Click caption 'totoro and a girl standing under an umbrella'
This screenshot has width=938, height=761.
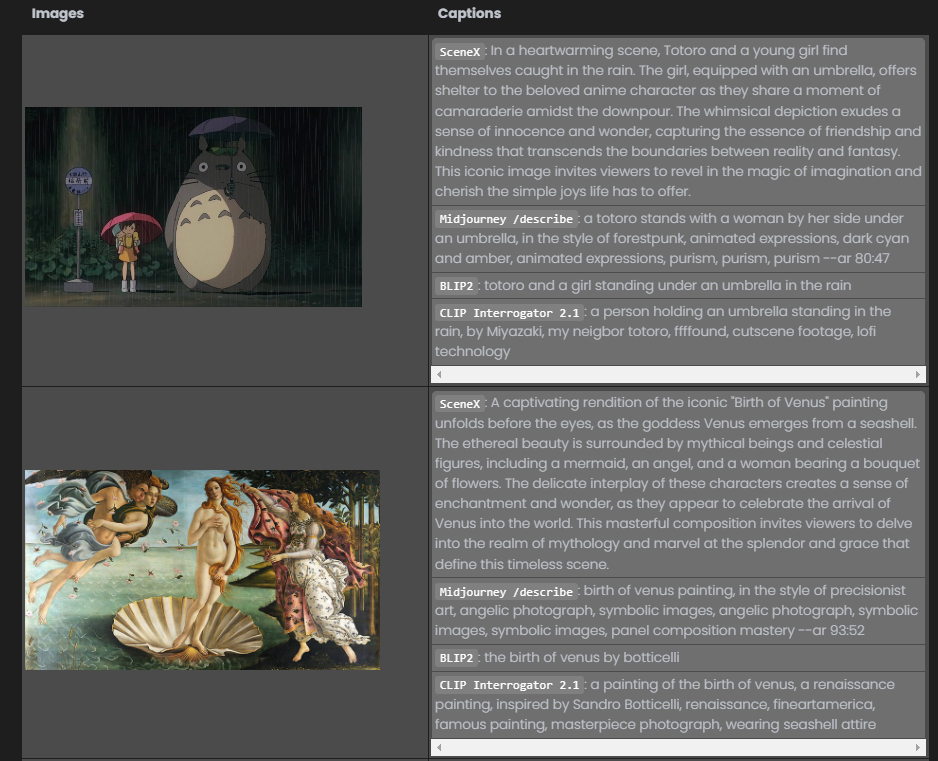[x=668, y=285]
